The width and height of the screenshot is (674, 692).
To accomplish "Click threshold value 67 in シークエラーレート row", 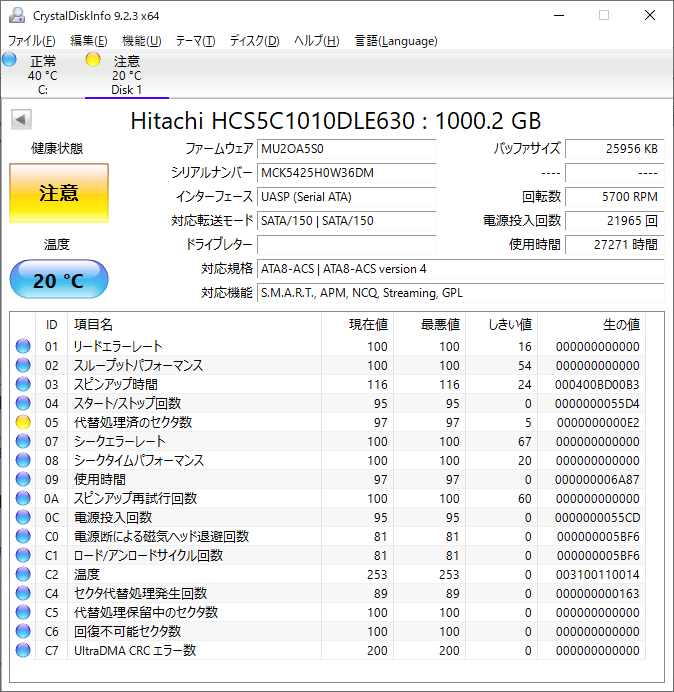I will 525,441.
